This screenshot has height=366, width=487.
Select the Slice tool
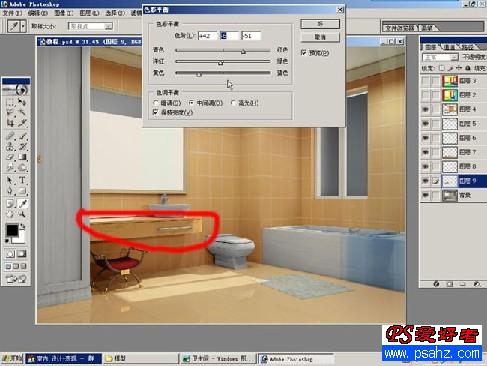[x=22, y=123]
